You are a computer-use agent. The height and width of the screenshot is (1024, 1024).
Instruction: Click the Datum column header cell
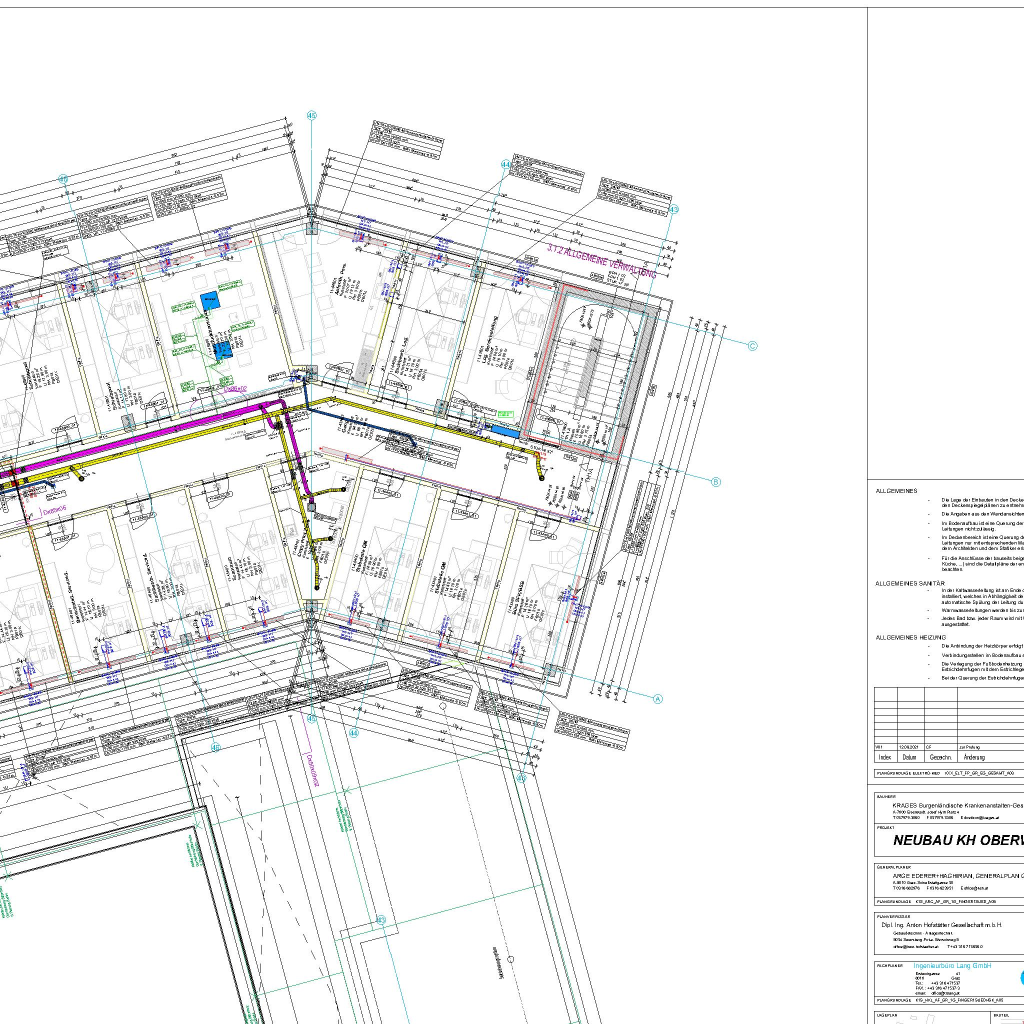[910, 757]
